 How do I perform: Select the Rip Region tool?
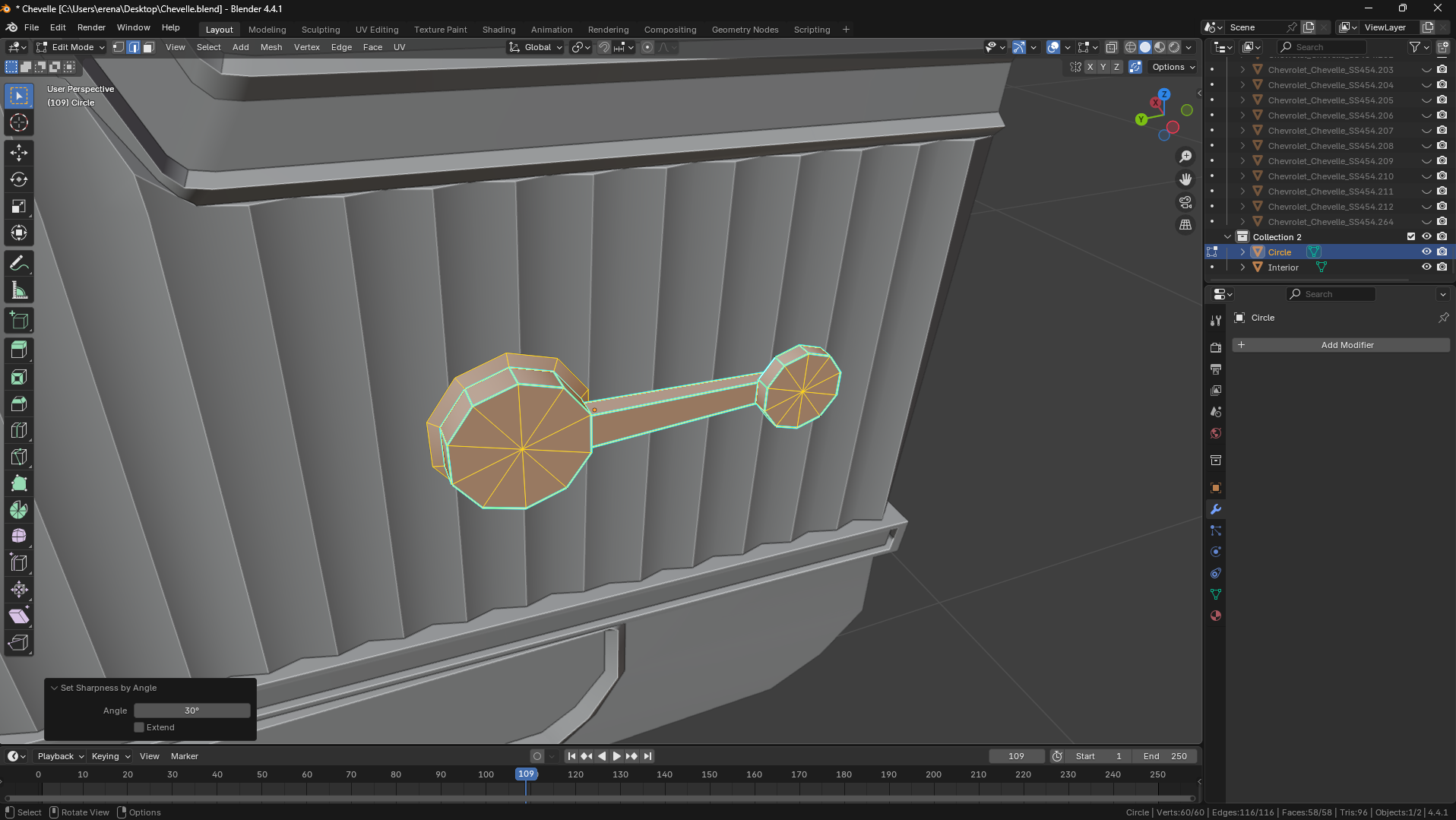[19, 643]
